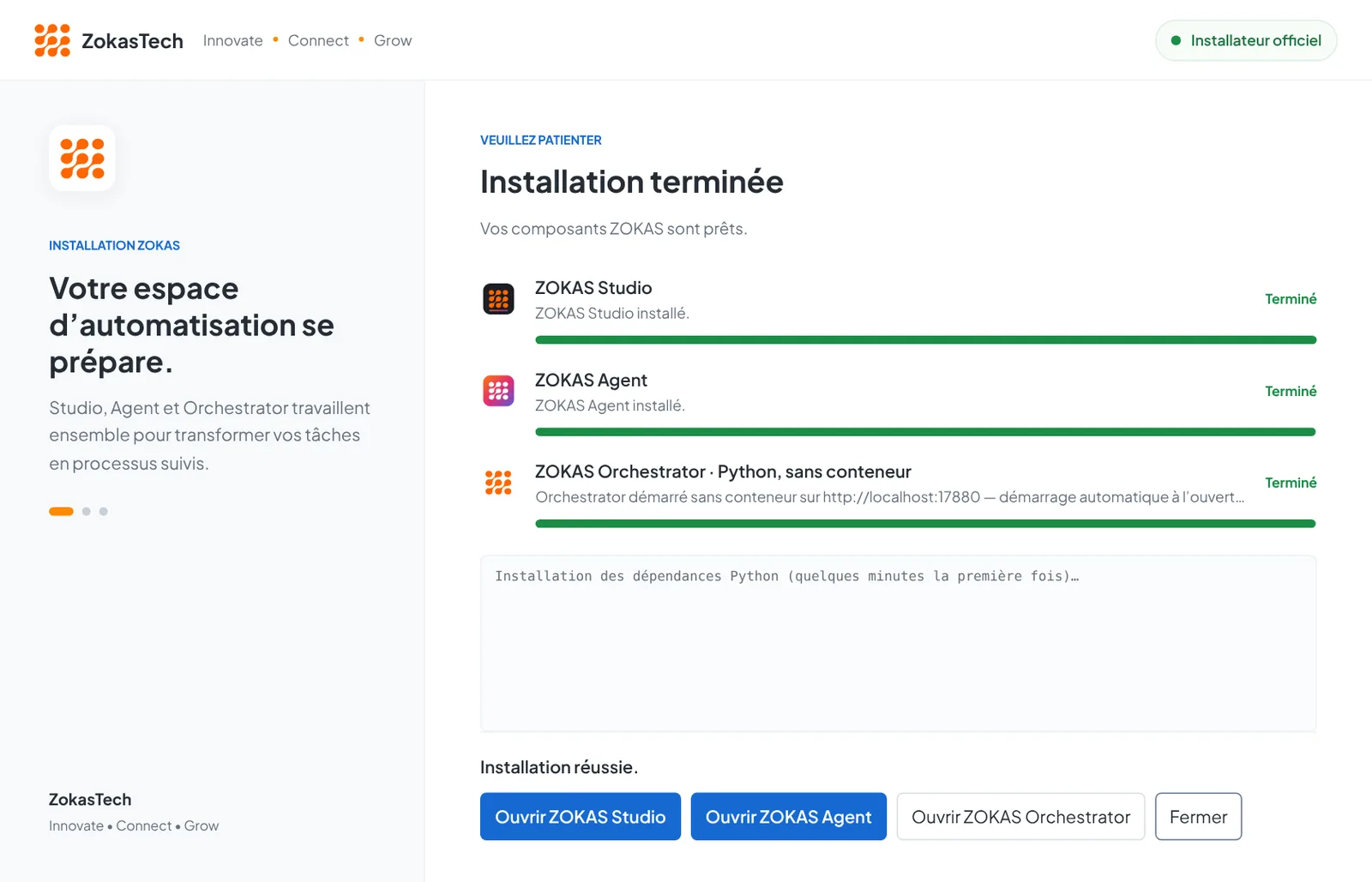Image resolution: width=1372 pixels, height=882 pixels.
Task: Click the Grow tagline word in header
Action: tap(393, 40)
